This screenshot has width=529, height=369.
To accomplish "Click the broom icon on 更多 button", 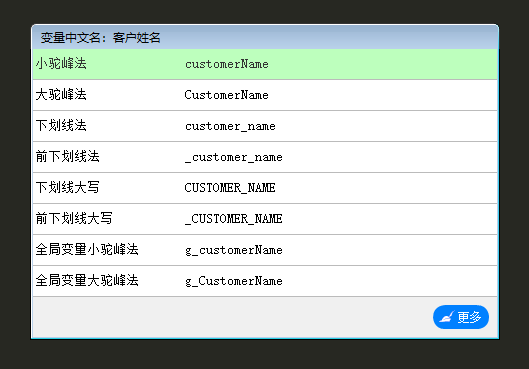I will (447, 317).
